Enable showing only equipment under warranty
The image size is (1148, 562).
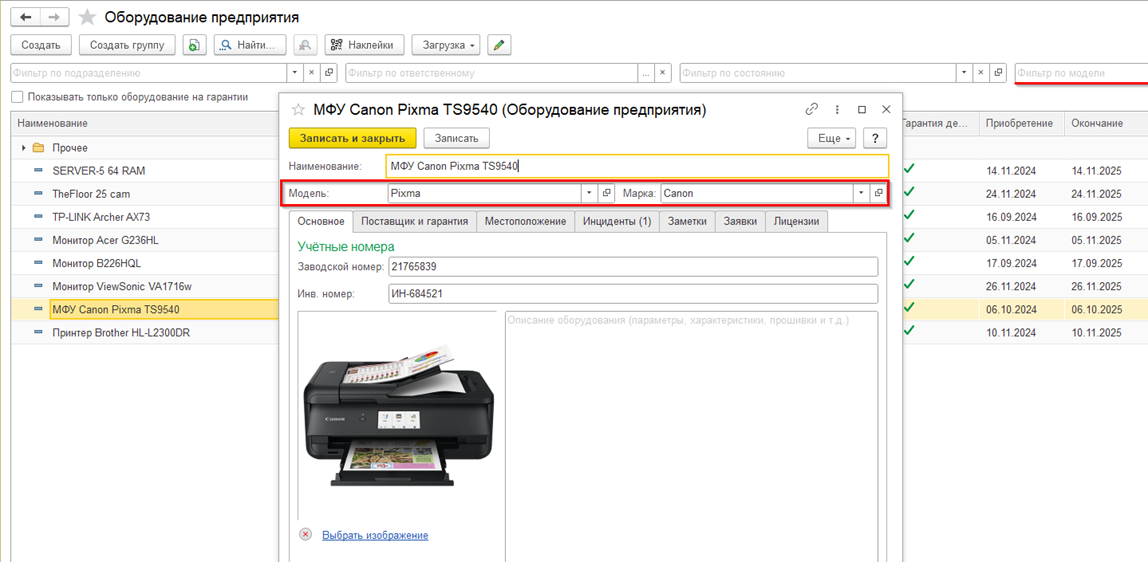(17, 97)
